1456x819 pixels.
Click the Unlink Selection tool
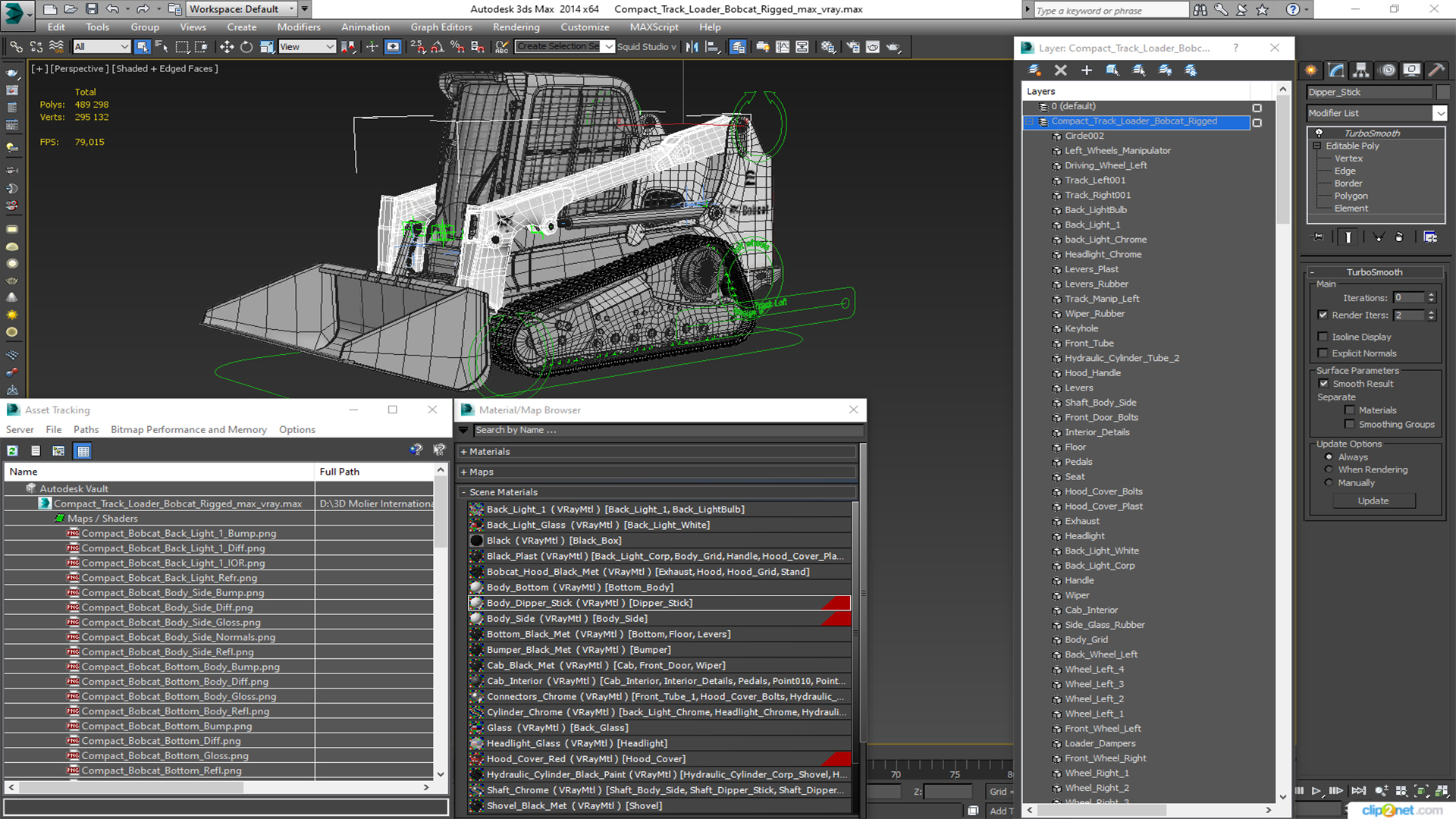[36, 47]
